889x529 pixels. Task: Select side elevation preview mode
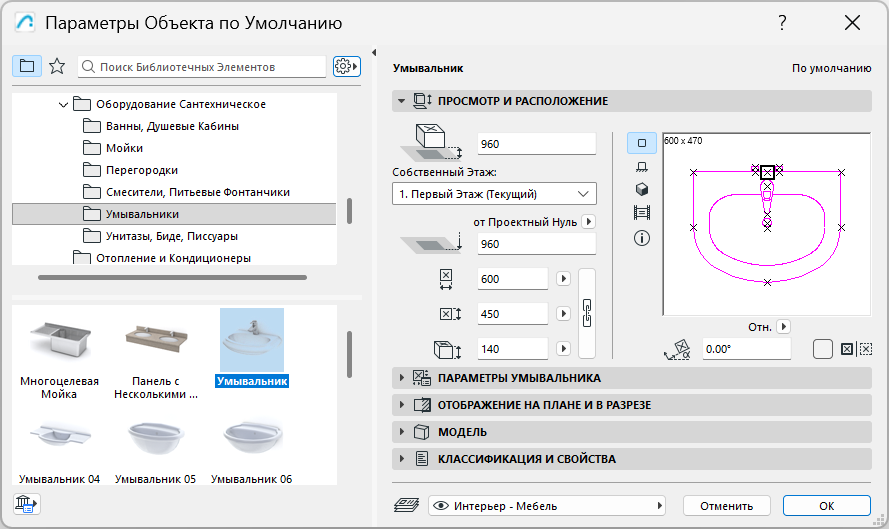[x=642, y=167]
